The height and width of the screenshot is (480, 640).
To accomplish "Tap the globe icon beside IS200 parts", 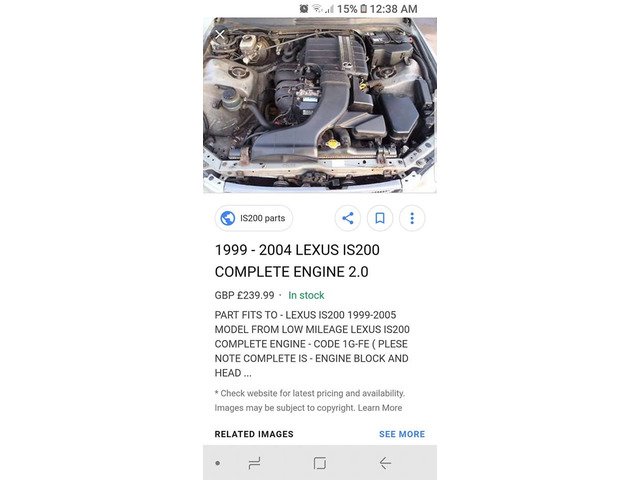I will tap(228, 218).
